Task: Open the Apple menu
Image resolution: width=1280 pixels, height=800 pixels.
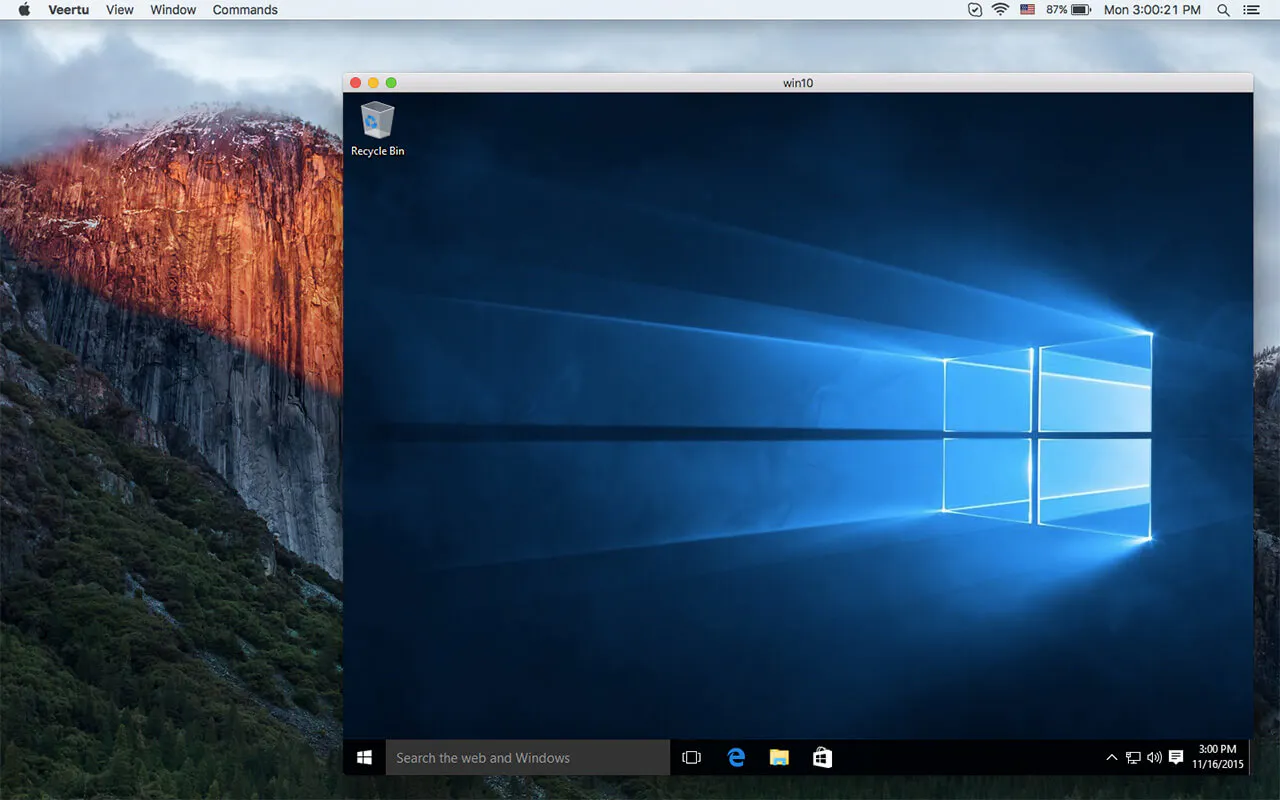Action: point(25,10)
